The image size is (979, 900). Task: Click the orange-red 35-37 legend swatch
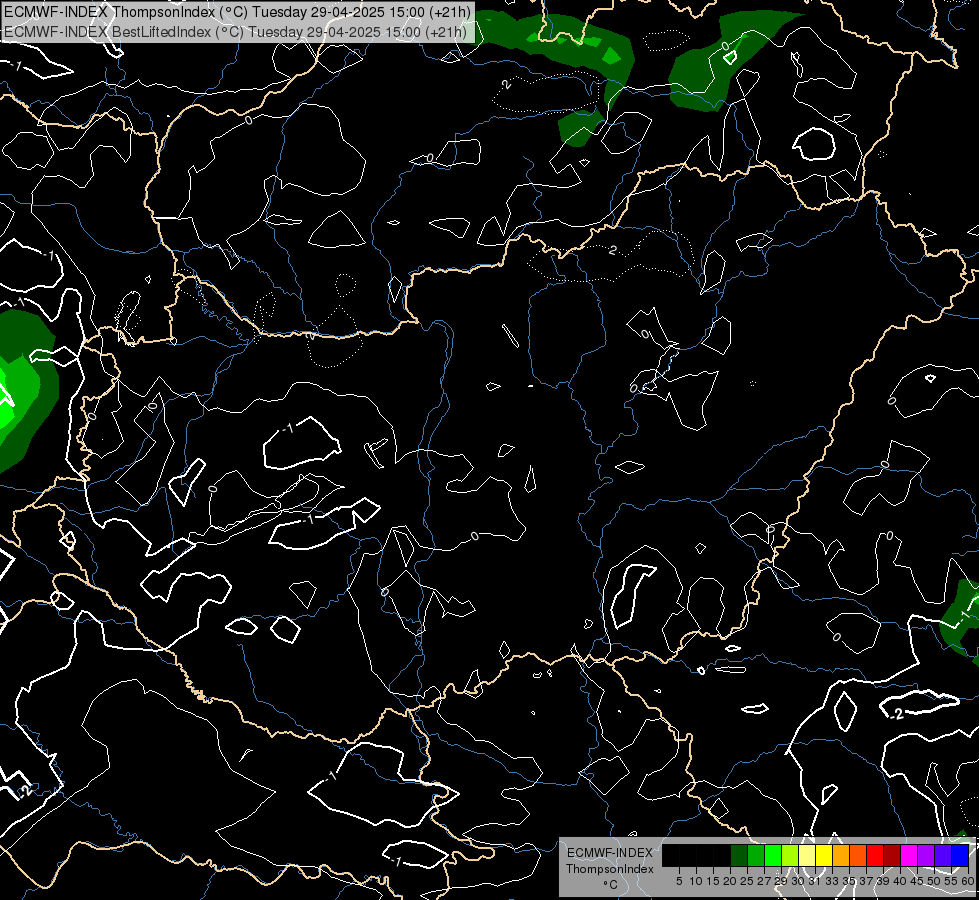tap(858, 855)
